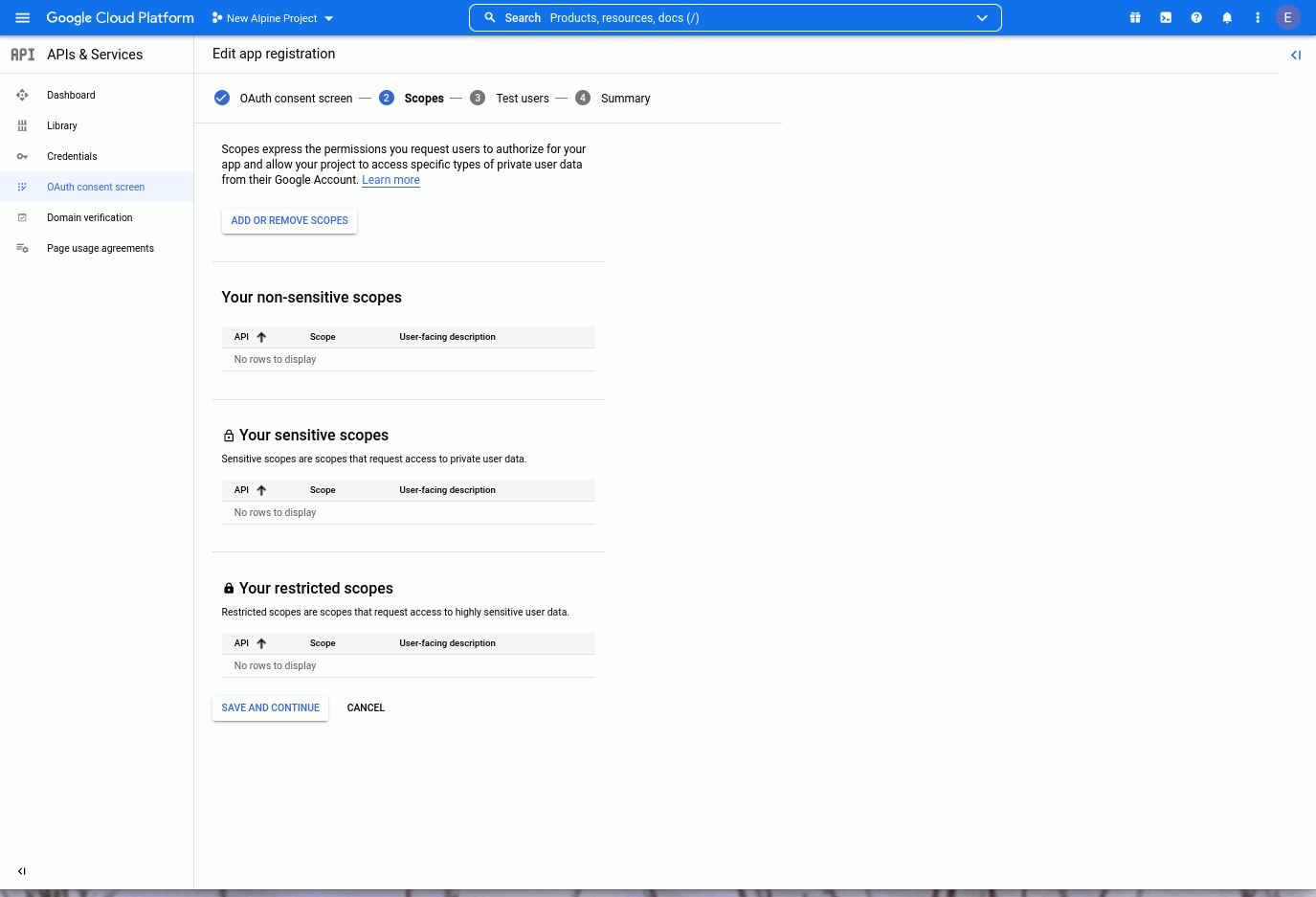The width and height of the screenshot is (1316, 897).
Task: Click the CANCEL button
Action: click(366, 708)
